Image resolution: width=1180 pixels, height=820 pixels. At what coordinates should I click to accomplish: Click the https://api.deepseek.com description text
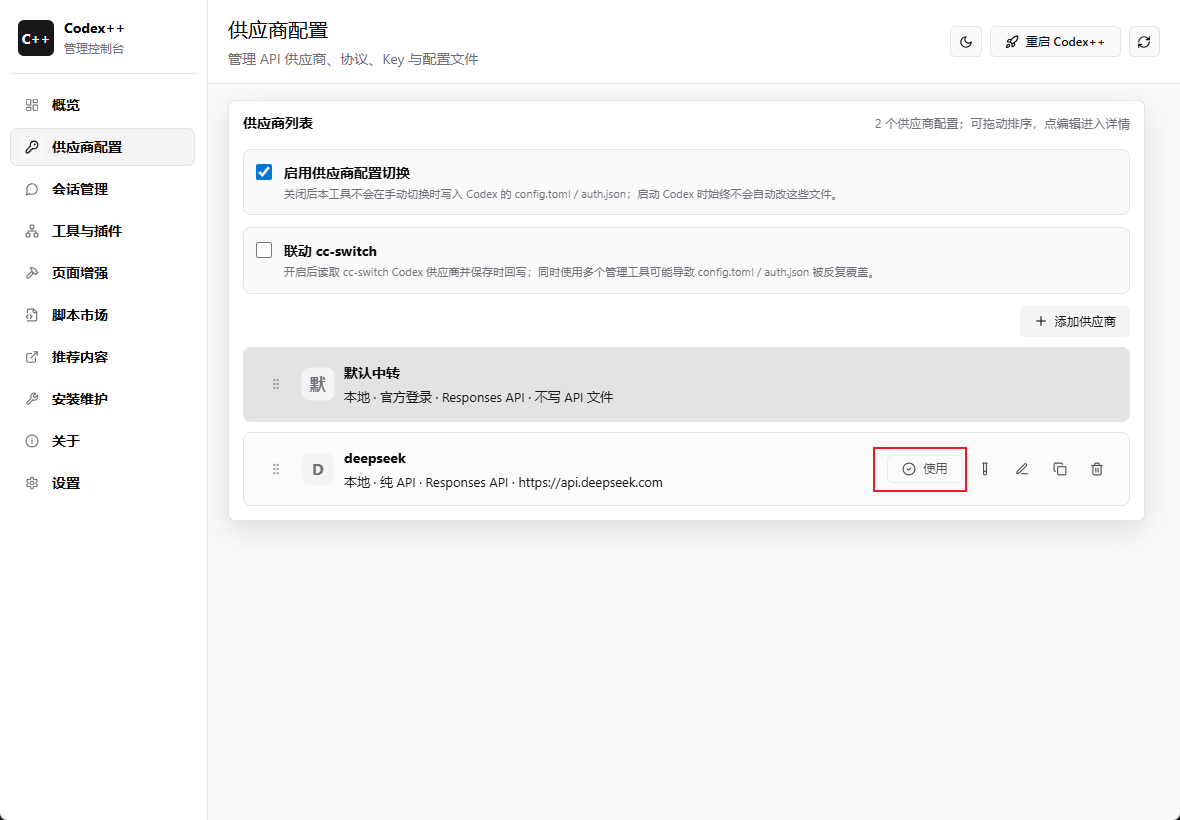(591, 483)
